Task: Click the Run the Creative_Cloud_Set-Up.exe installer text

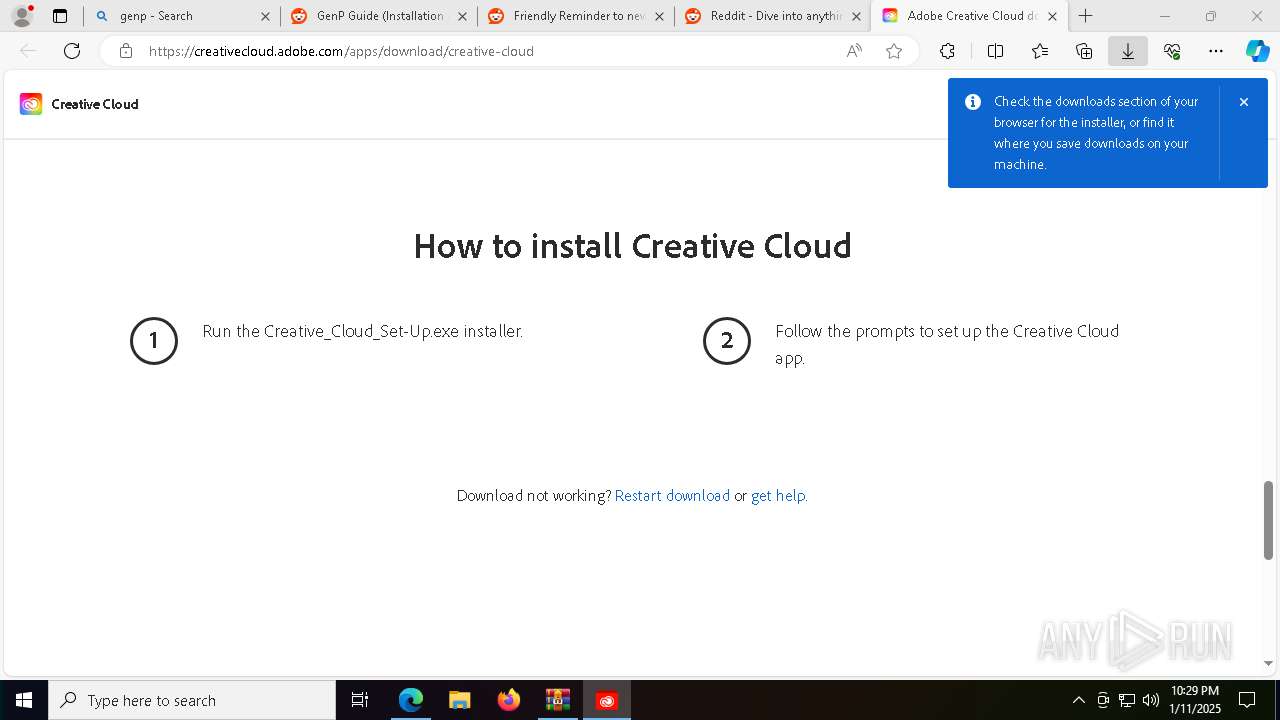Action: point(363,331)
